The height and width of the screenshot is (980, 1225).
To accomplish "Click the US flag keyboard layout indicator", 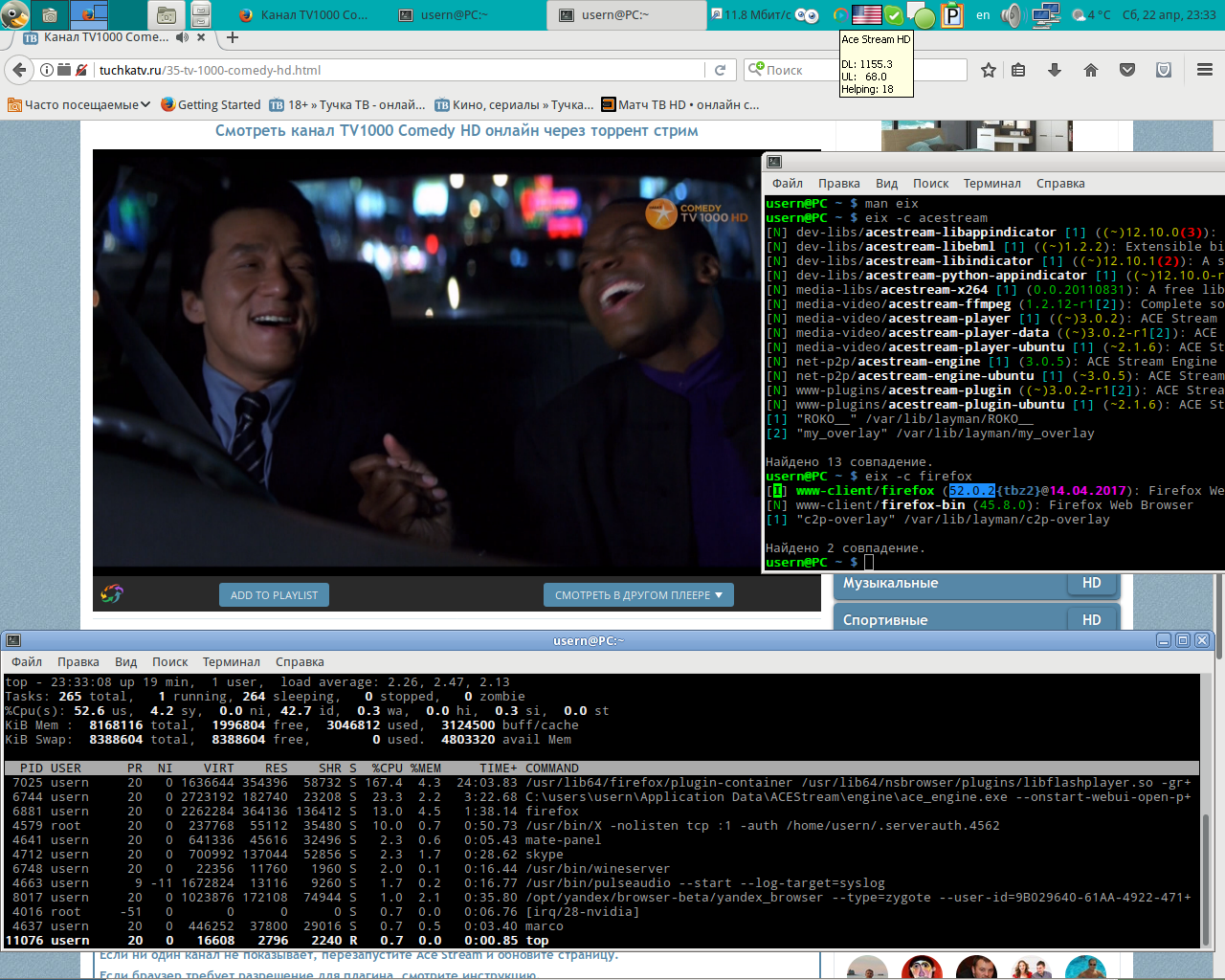I will 866,14.
